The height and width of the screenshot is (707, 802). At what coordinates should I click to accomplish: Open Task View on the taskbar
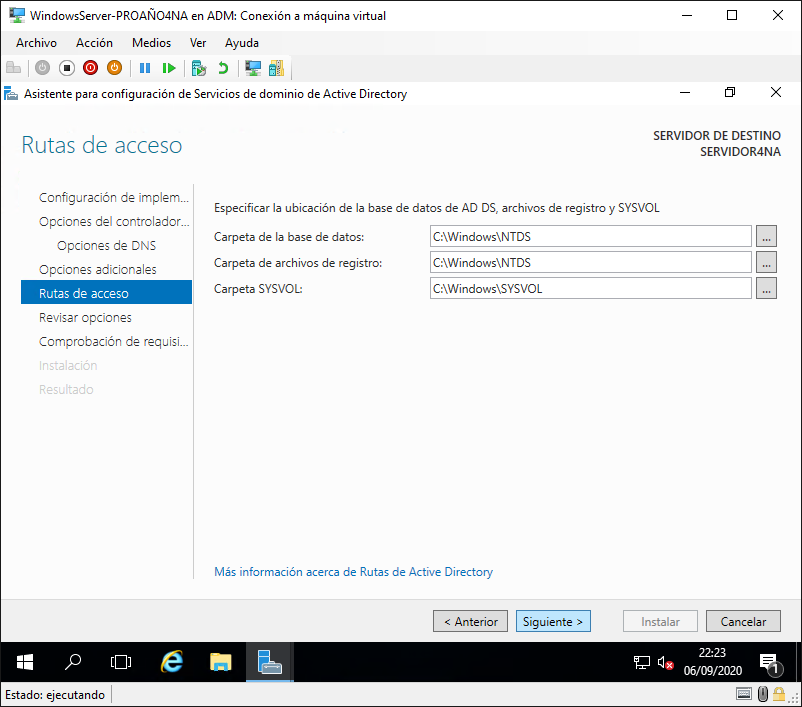click(x=121, y=662)
